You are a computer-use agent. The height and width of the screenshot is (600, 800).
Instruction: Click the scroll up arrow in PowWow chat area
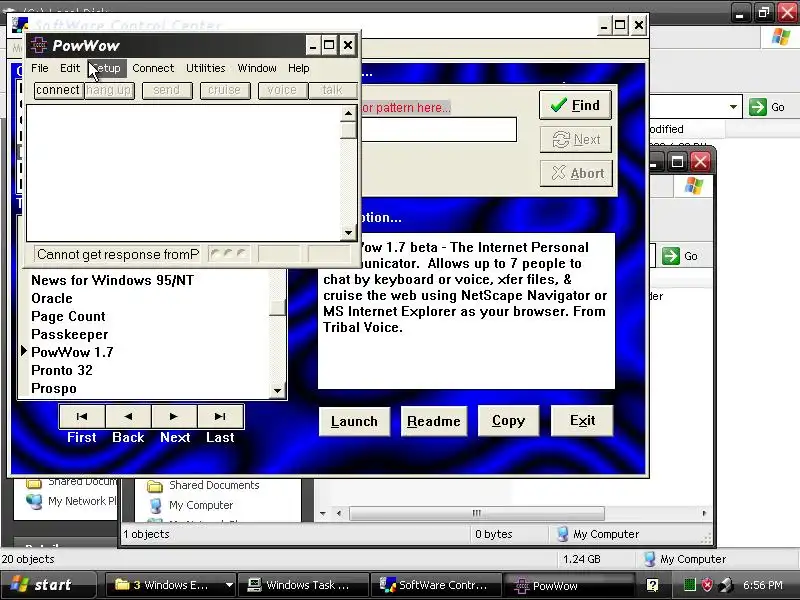(348, 113)
